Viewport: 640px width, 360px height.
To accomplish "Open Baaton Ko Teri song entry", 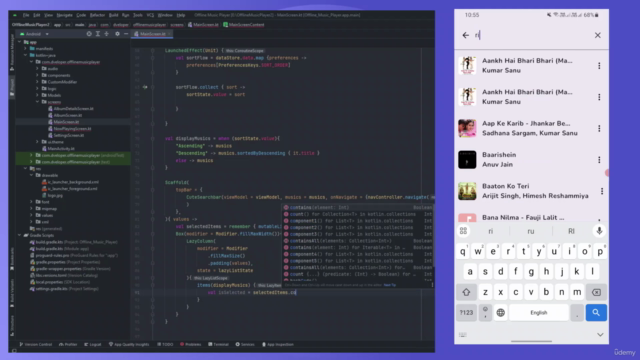I will 531,191.
